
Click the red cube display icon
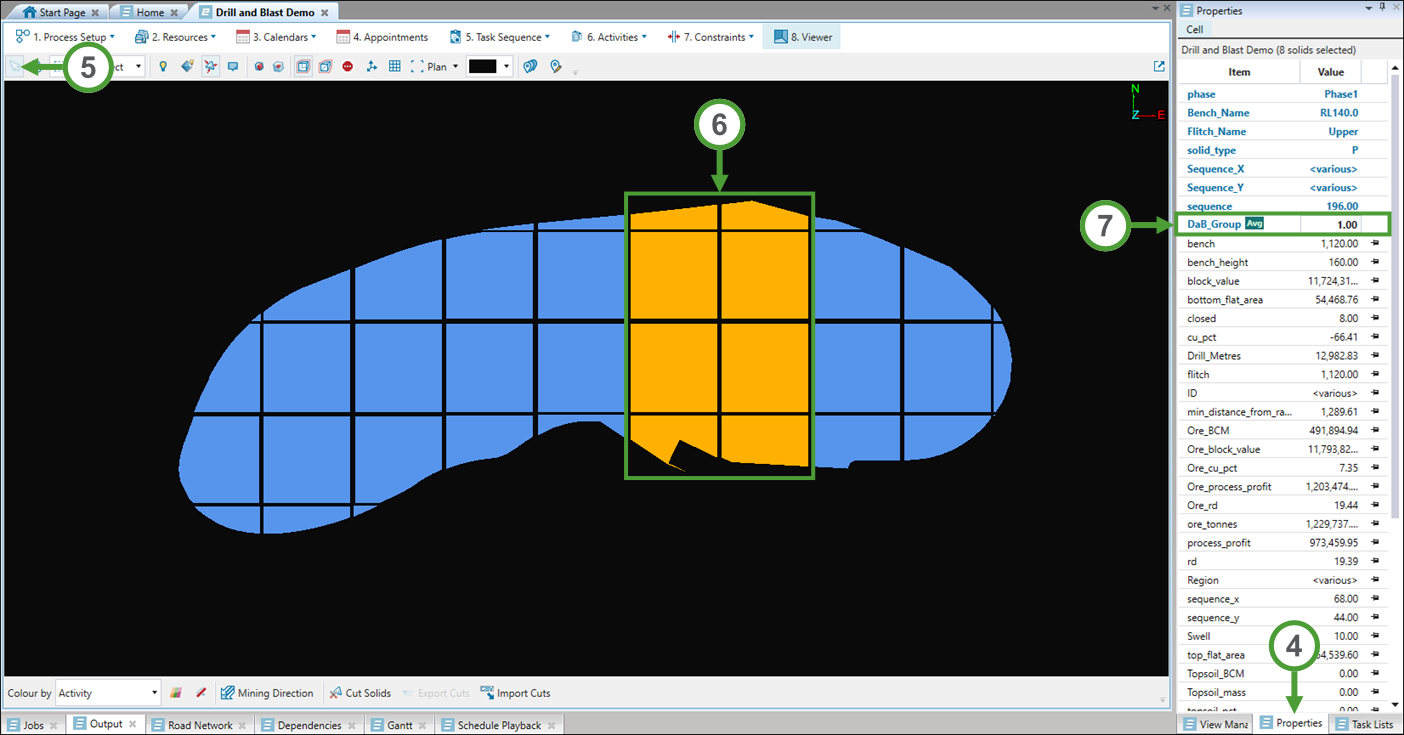click(278, 66)
